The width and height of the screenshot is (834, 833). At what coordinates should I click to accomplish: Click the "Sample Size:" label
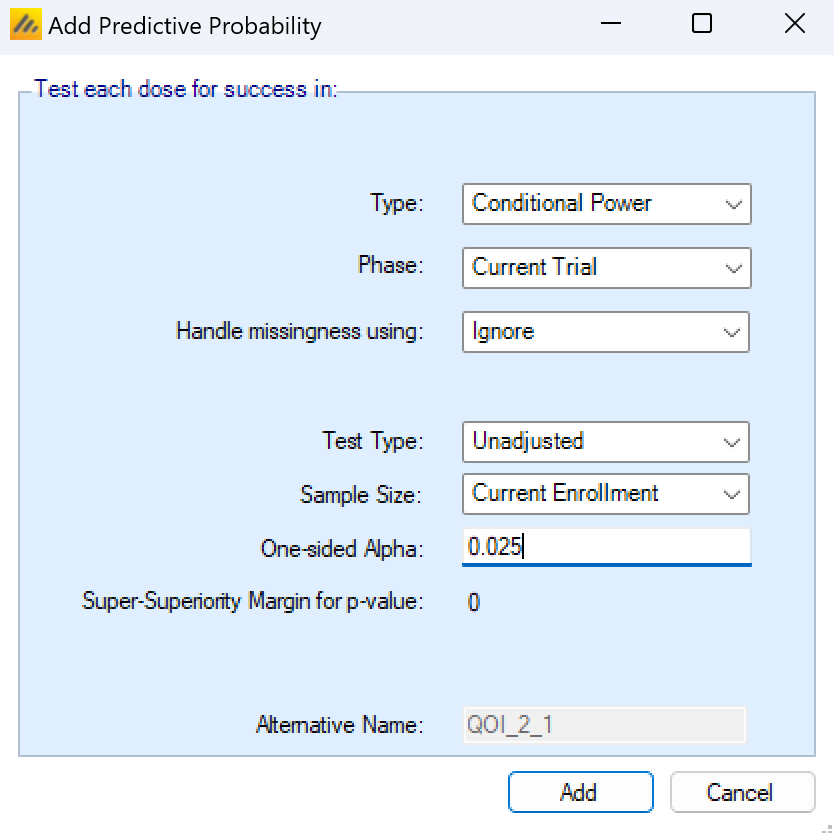click(x=362, y=494)
